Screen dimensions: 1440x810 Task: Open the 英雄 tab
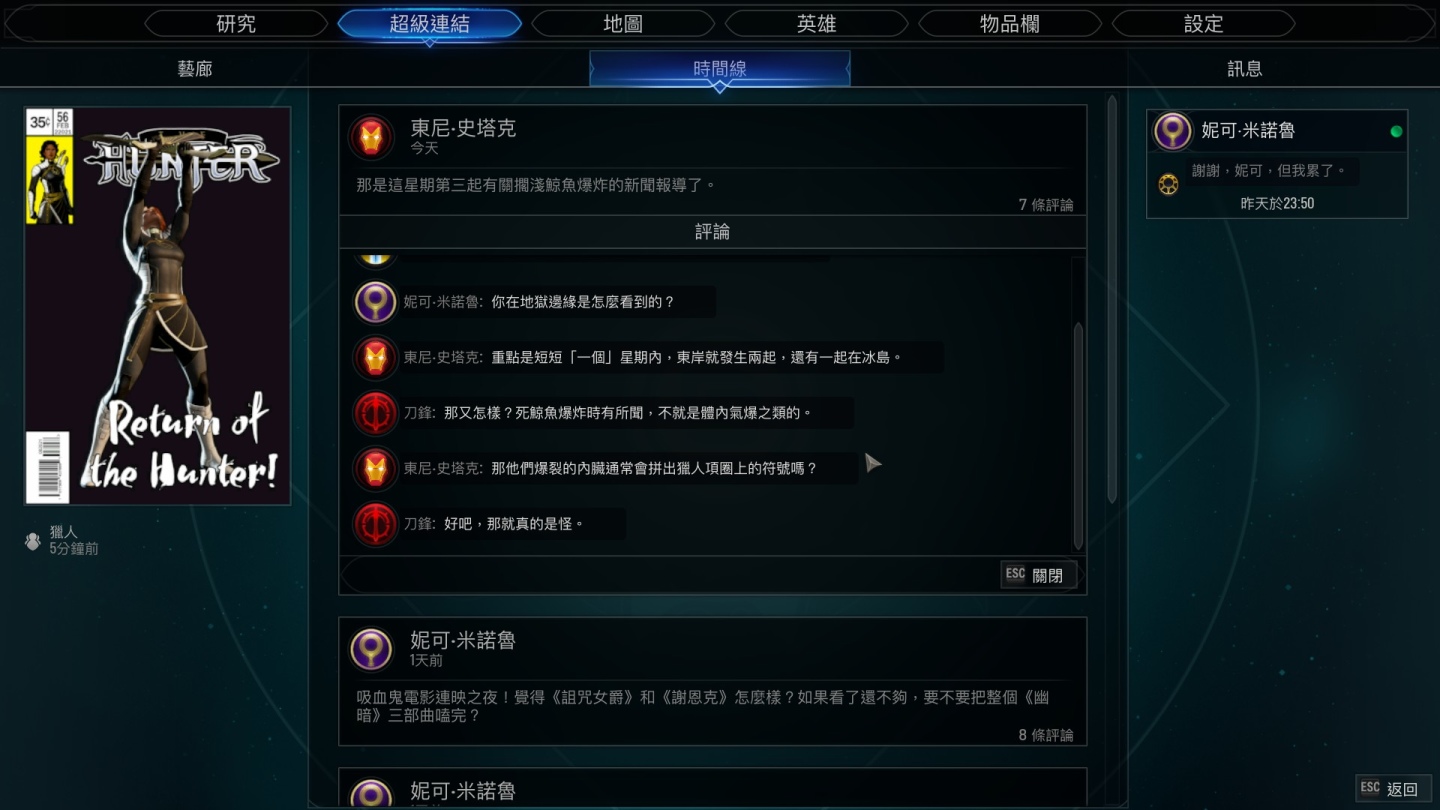[x=816, y=24]
